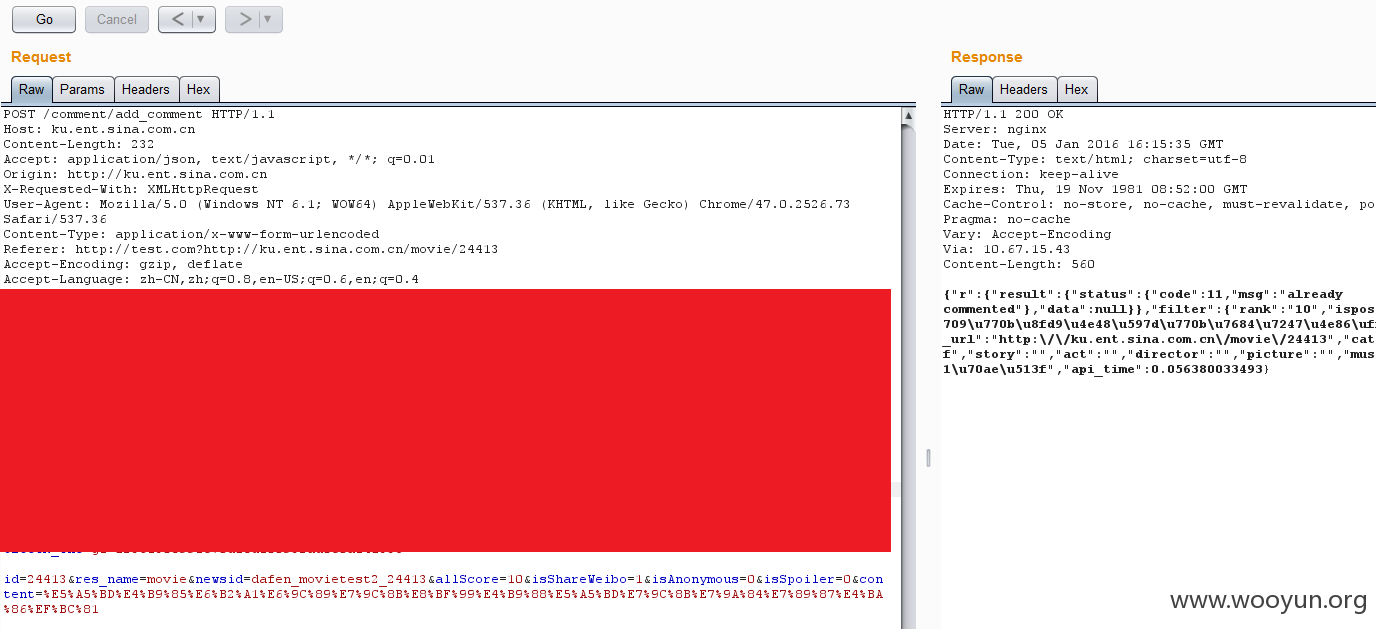Click the Request panel heading
1376x629 pixels.
click(x=41, y=57)
